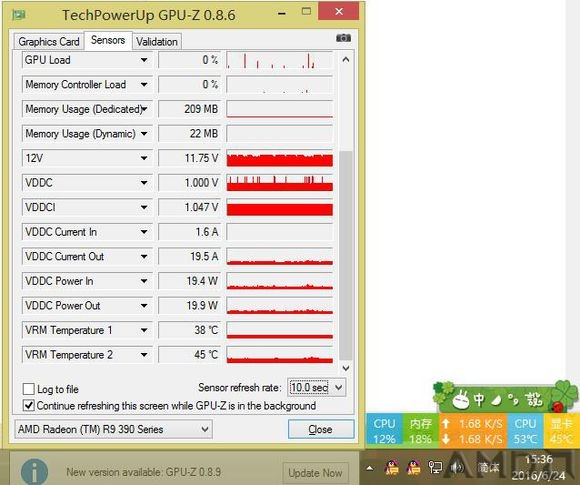Open the Memory Controller Load dropdown
Screen dimensions: 580x485
(x=144, y=84)
